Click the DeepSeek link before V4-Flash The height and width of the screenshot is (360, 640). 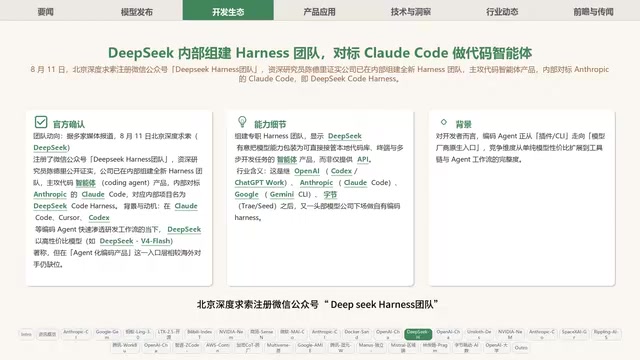(116, 241)
